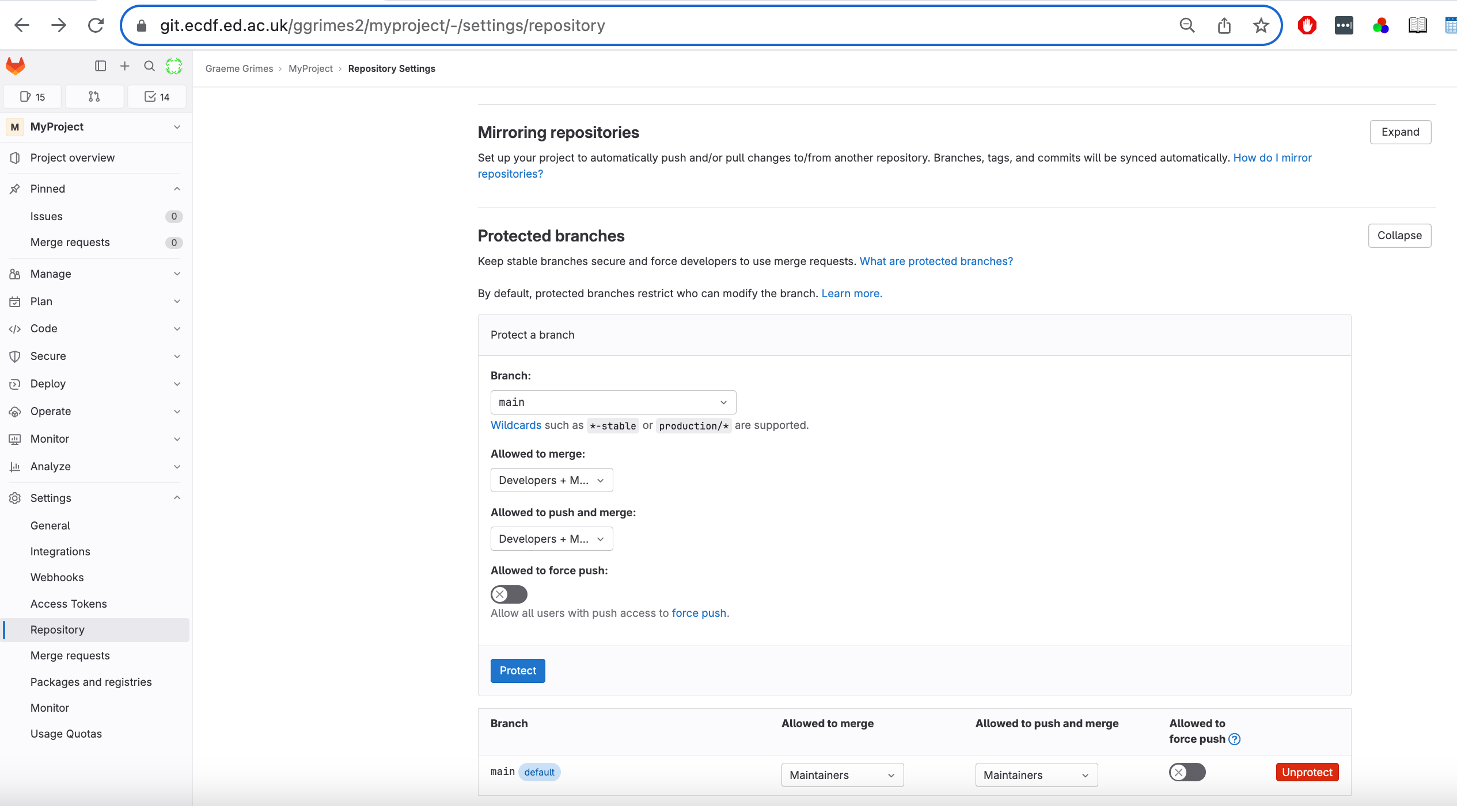Click the share page icon in address bar
1458x806 pixels.
[x=1224, y=26]
